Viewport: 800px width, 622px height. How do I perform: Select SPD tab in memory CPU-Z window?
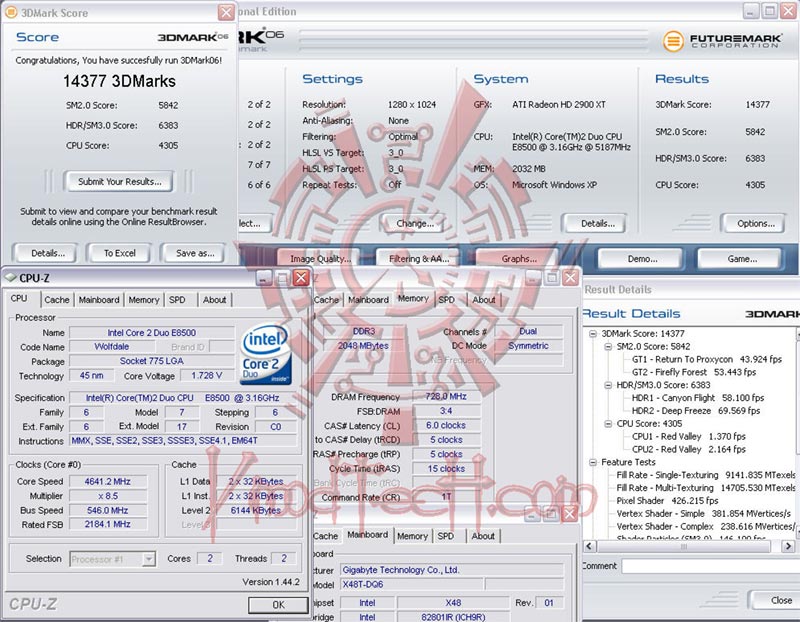point(446,300)
